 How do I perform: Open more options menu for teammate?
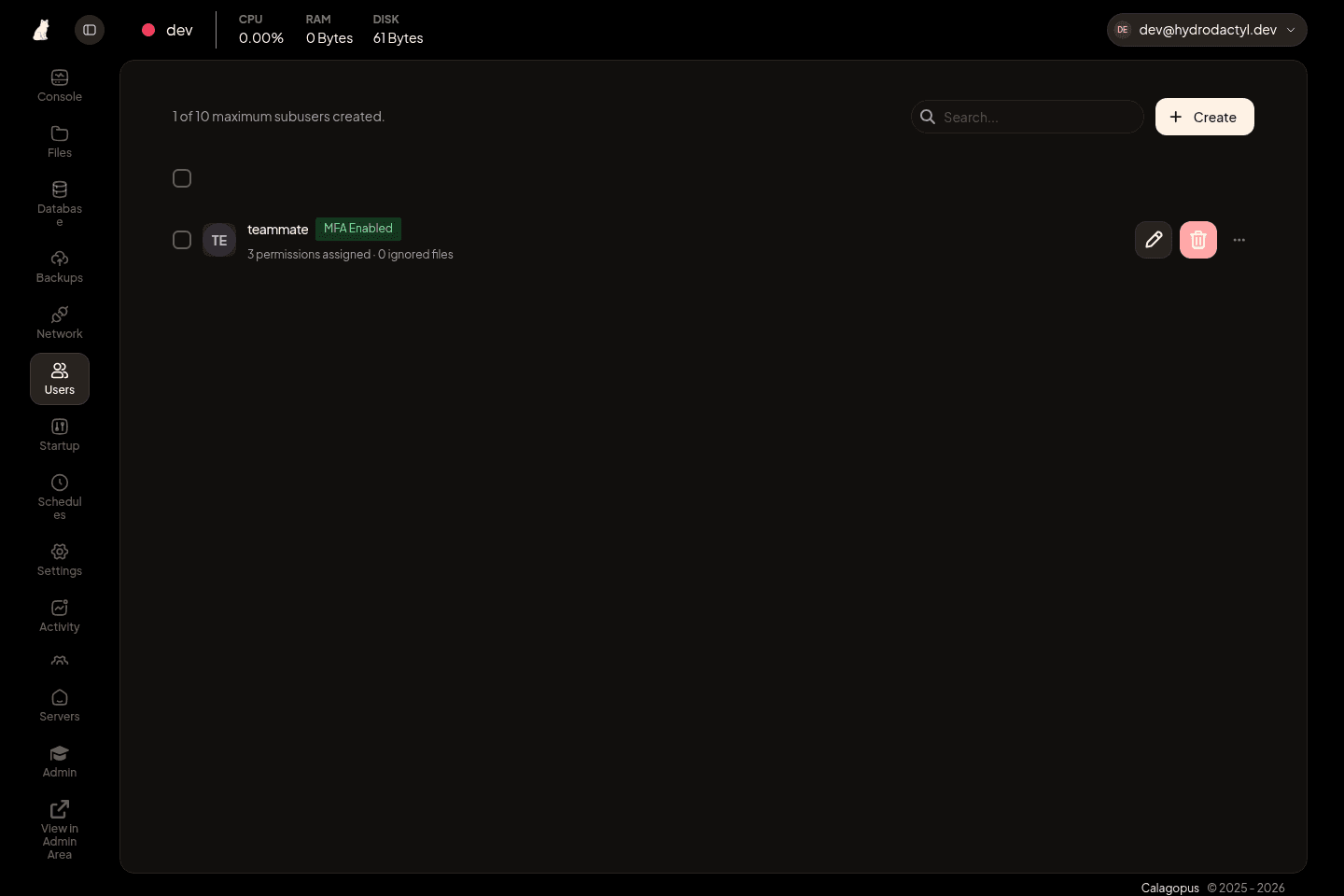[1239, 240]
